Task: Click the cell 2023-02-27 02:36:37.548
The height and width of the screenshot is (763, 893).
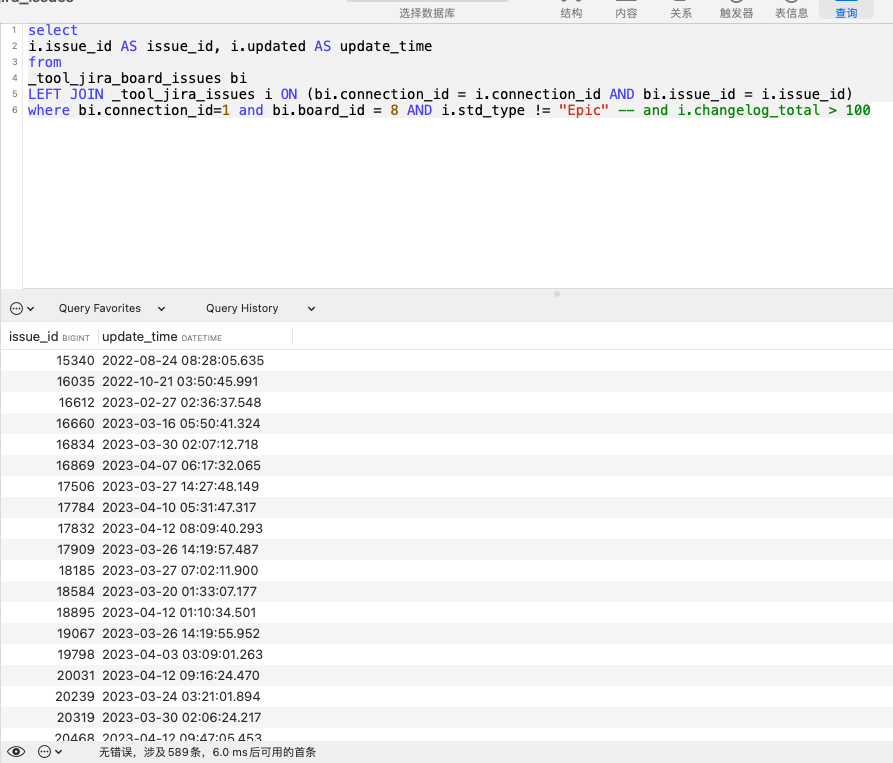Action: [182, 403]
